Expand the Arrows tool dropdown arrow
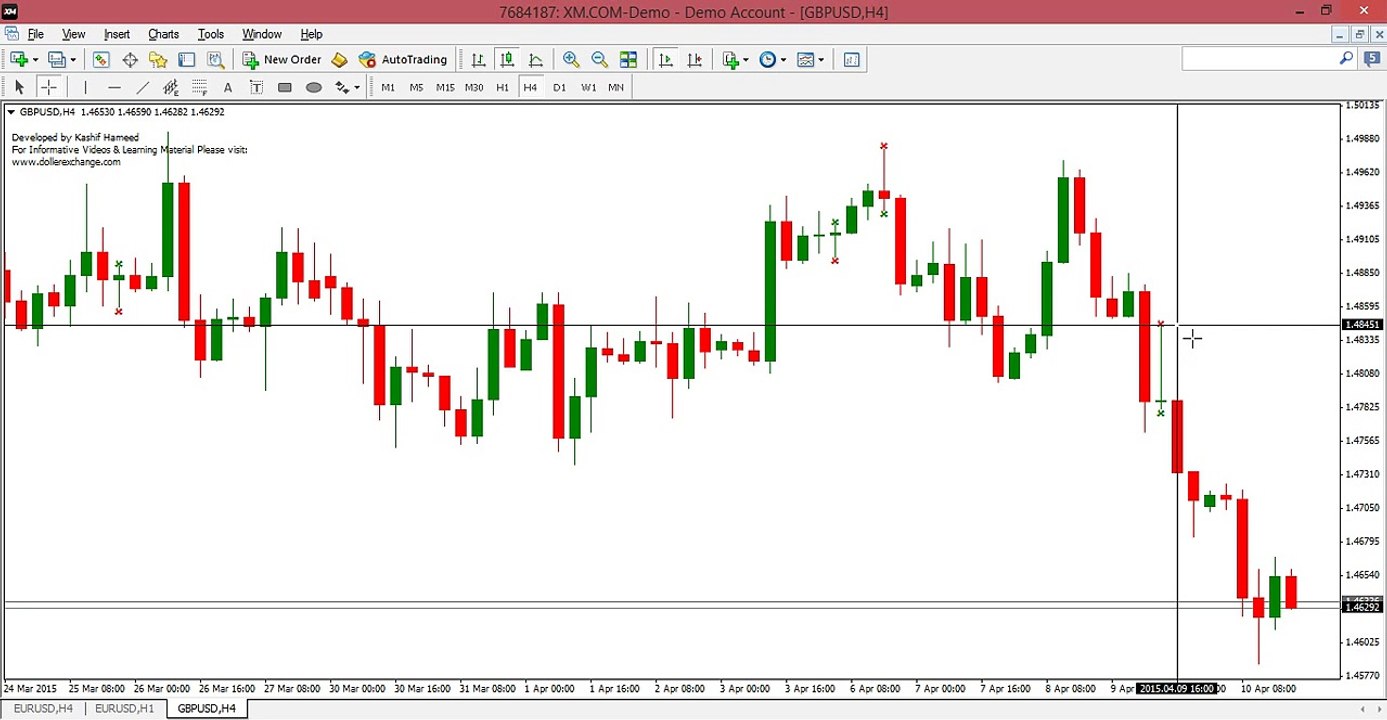 coord(357,88)
